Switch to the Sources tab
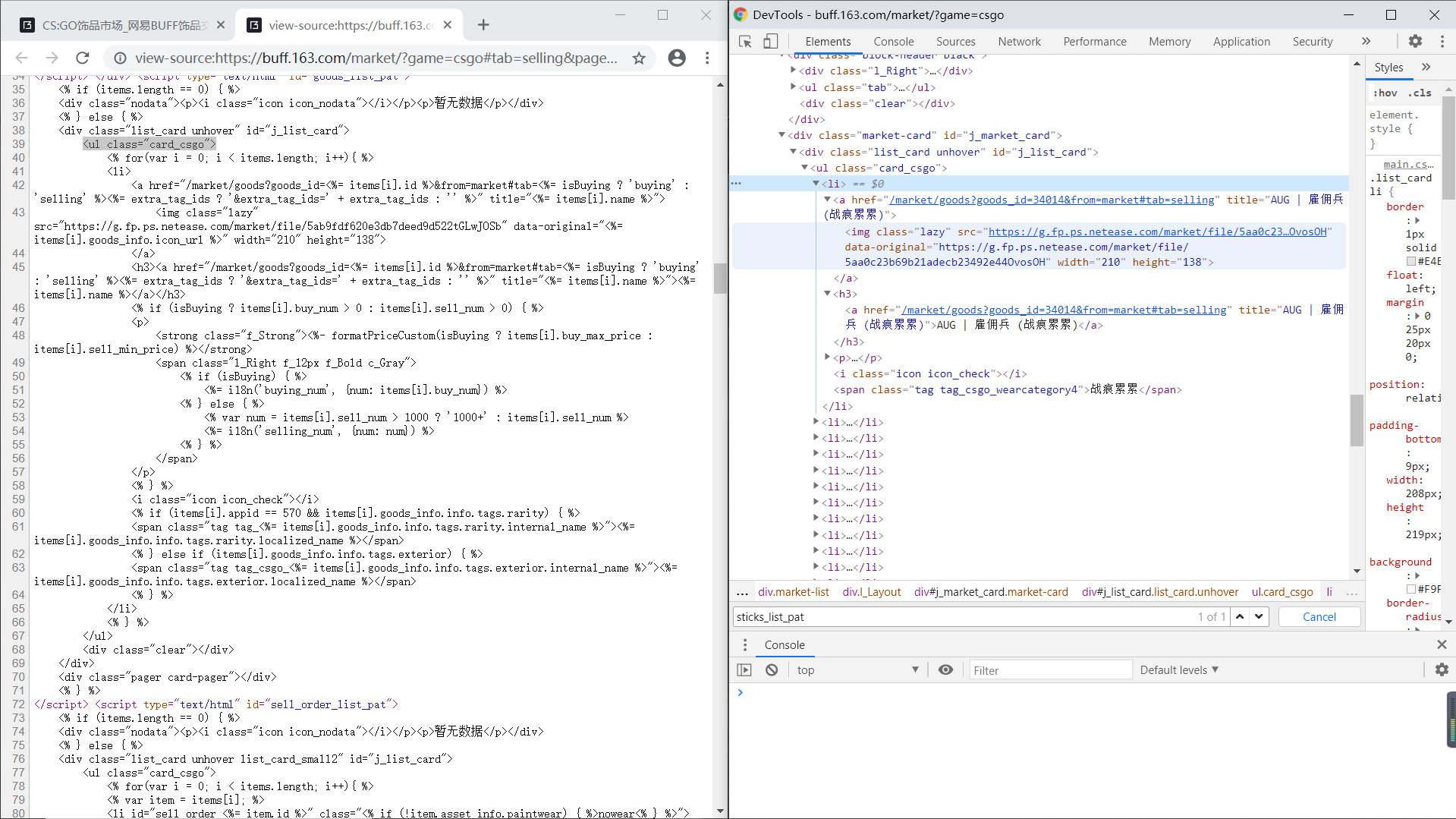The width and height of the screenshot is (1456, 819). point(955,42)
